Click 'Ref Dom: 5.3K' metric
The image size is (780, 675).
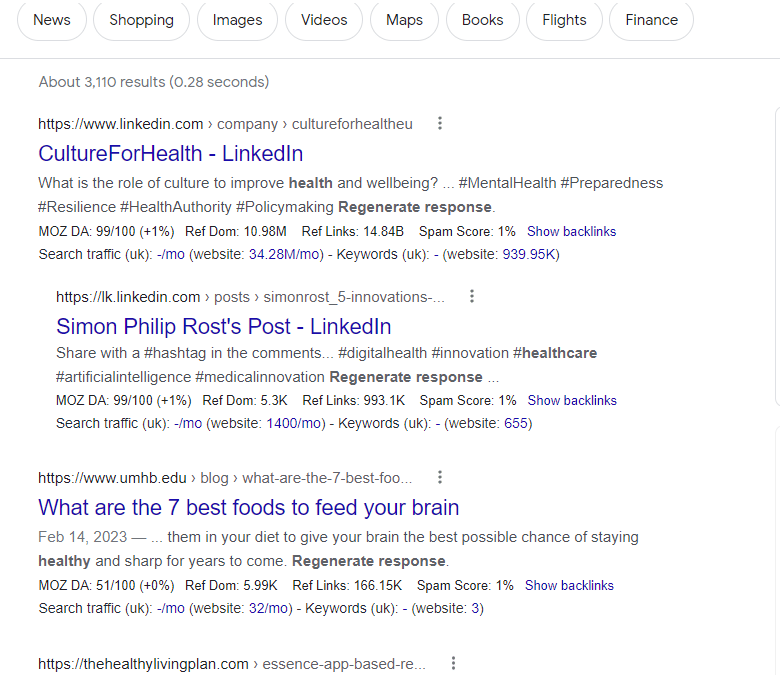coord(245,400)
